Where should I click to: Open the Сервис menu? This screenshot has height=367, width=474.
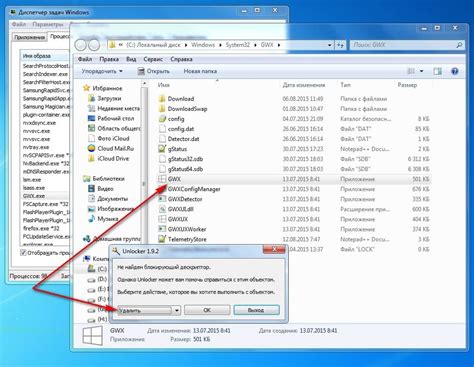[153, 59]
